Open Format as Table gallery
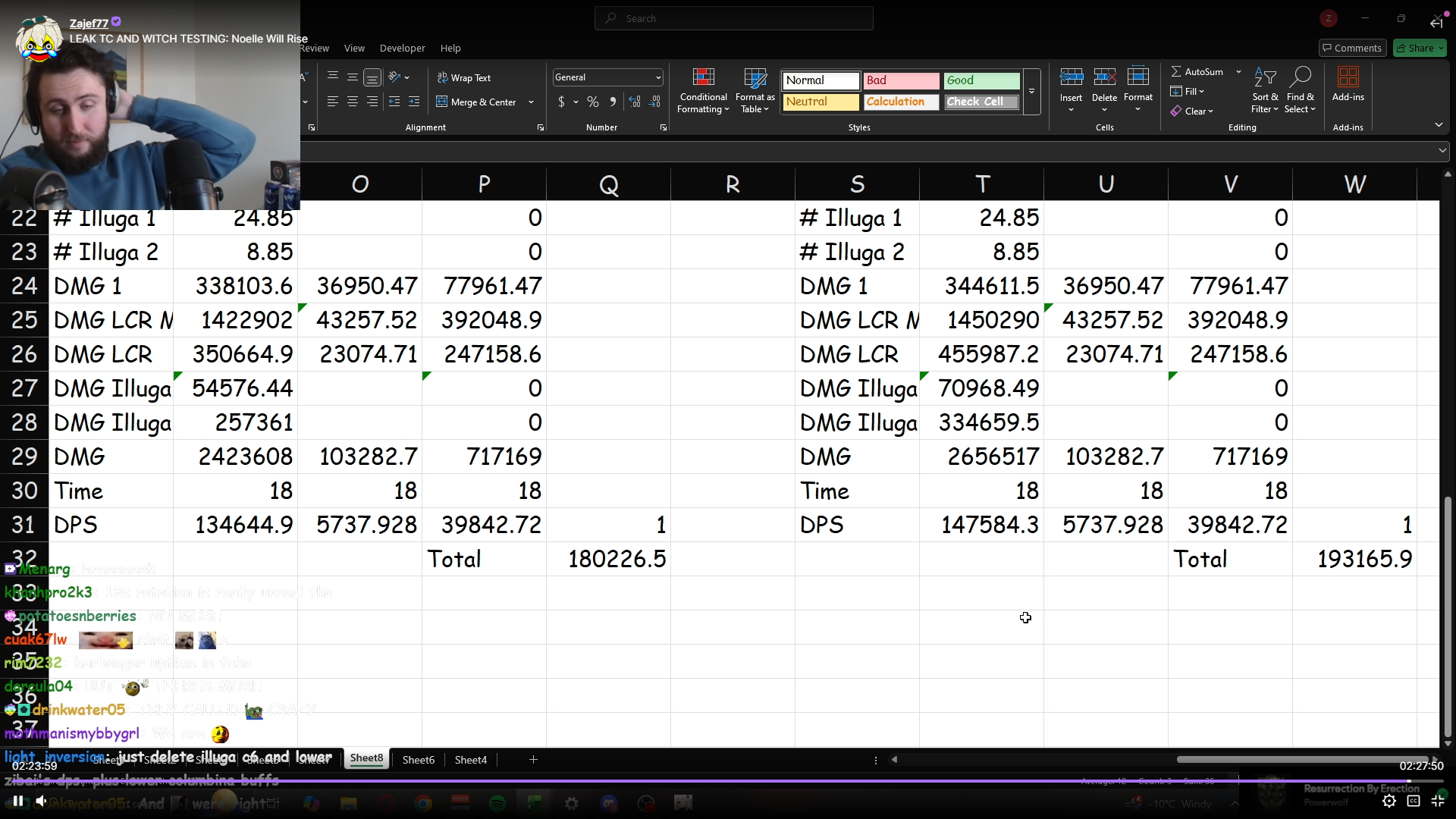 755,77
